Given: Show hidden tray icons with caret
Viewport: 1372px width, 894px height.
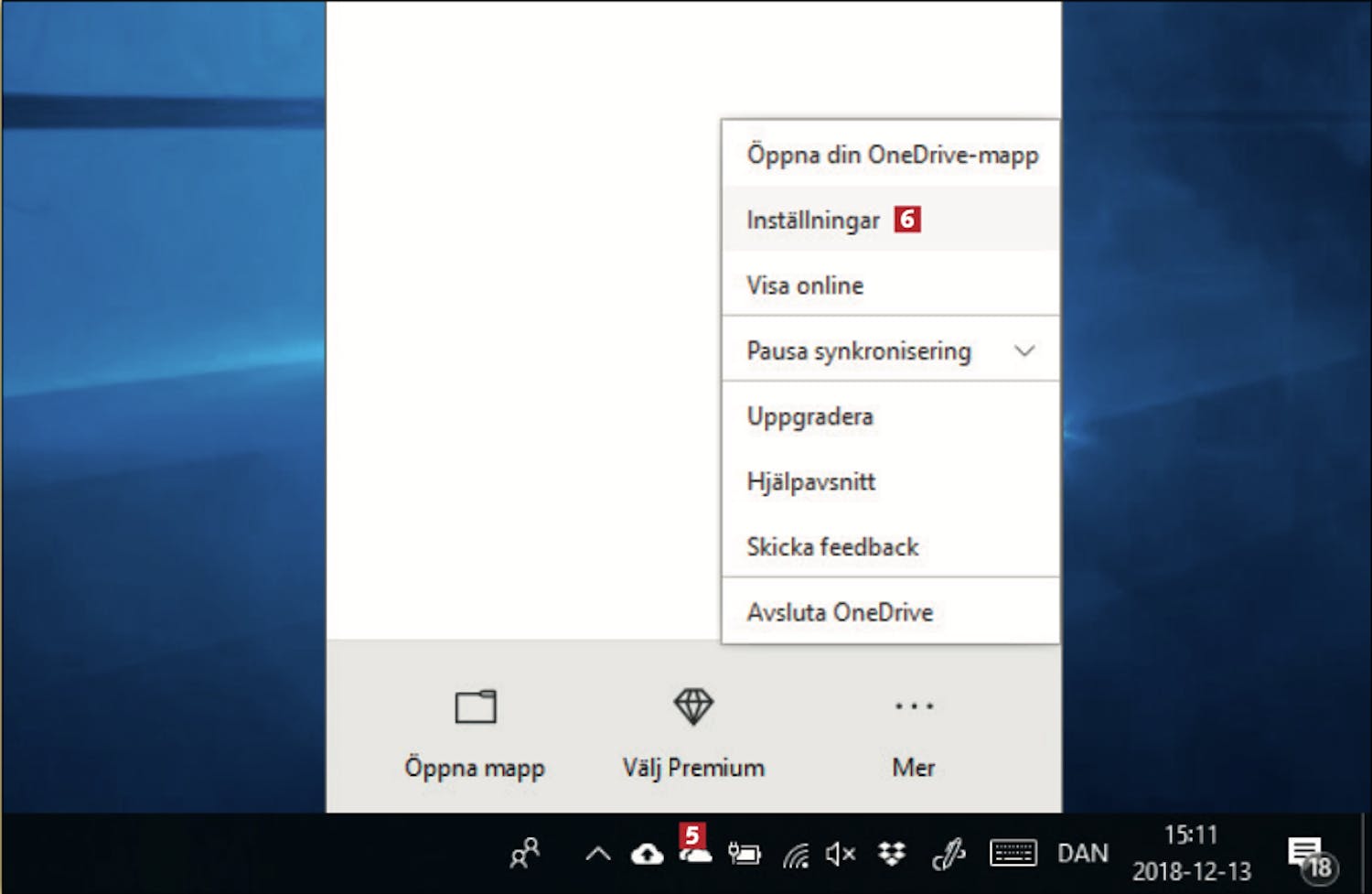Looking at the screenshot, I should (597, 855).
